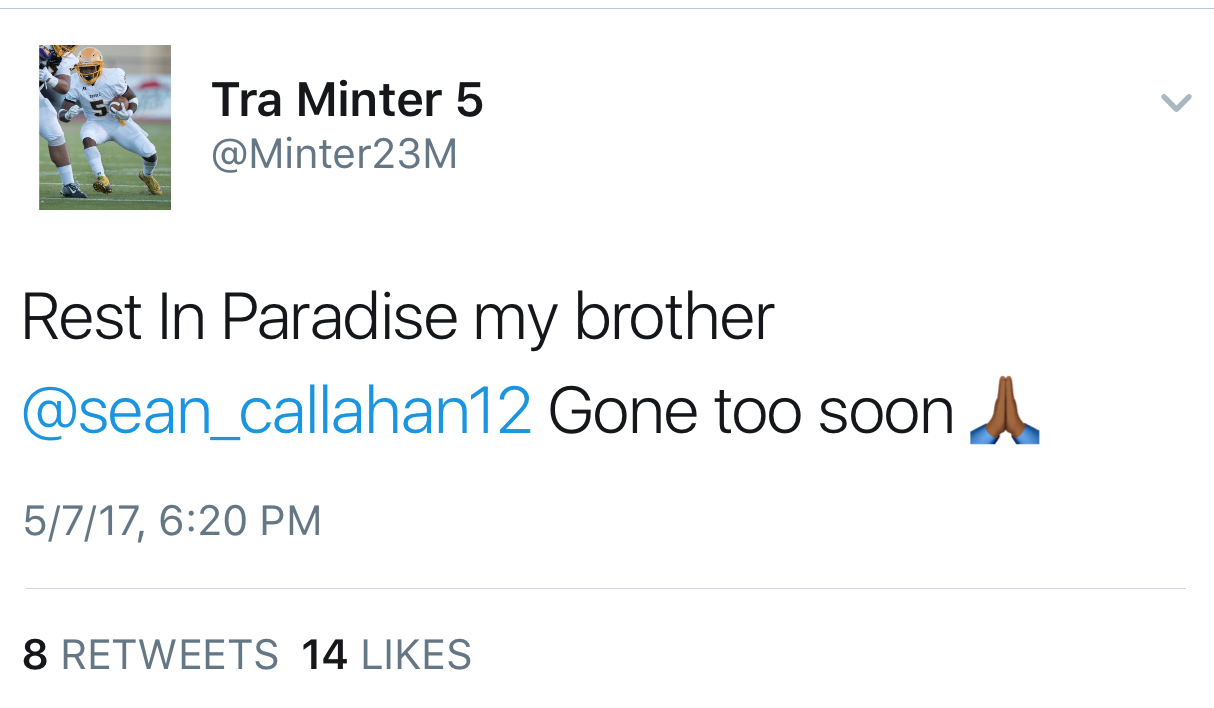Click the word "Paradise" in the tweet
This screenshot has height=708, width=1214.
[338, 317]
